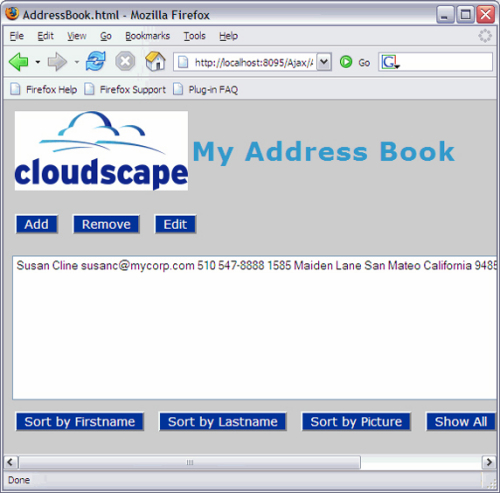This screenshot has height=493, width=500.
Task: Click the Stop loading icon
Action: pyautogui.click(x=125, y=62)
